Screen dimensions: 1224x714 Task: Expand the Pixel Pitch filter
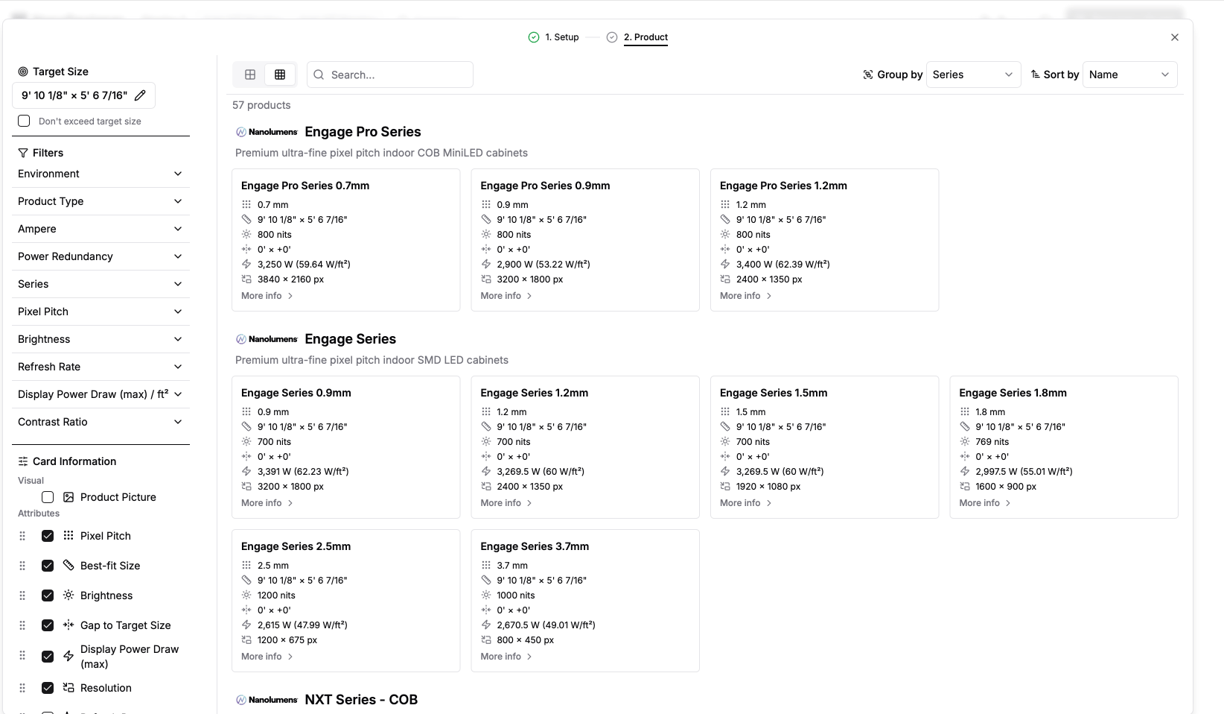(x=100, y=312)
